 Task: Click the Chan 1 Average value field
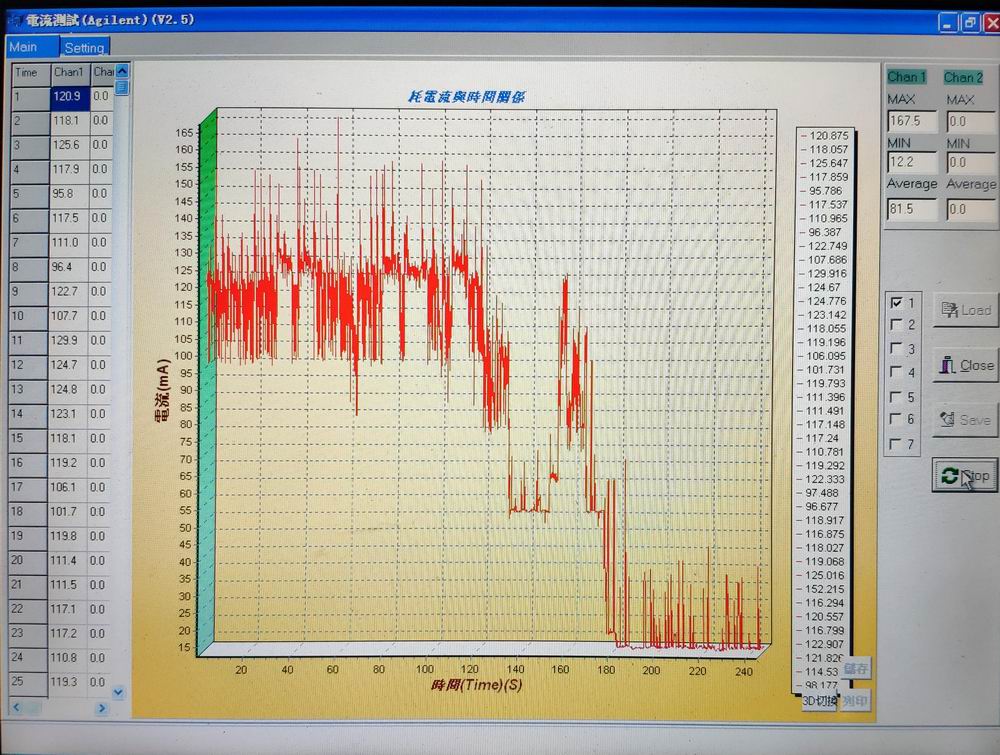[911, 209]
